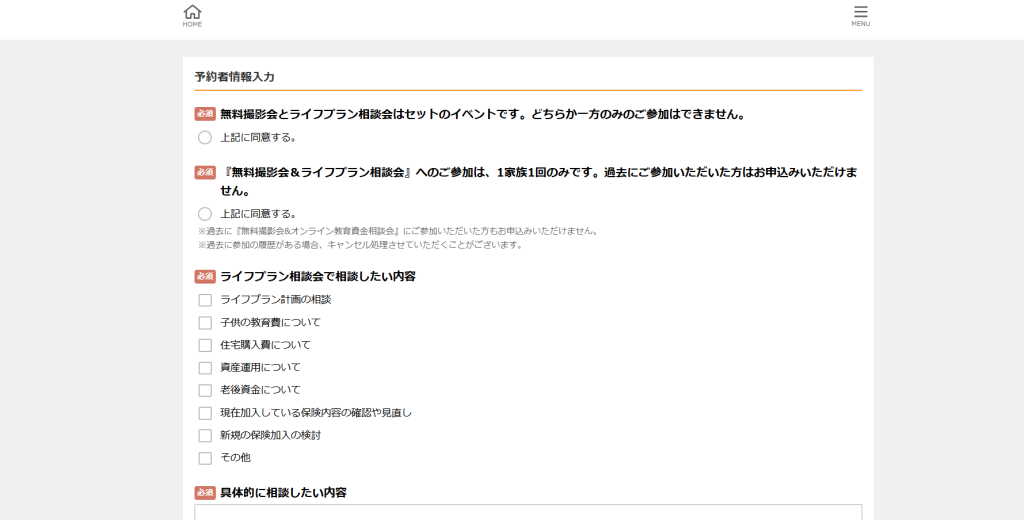
Task: Check the 新規の保険加入の検討 checkbox
Action: click(205, 436)
